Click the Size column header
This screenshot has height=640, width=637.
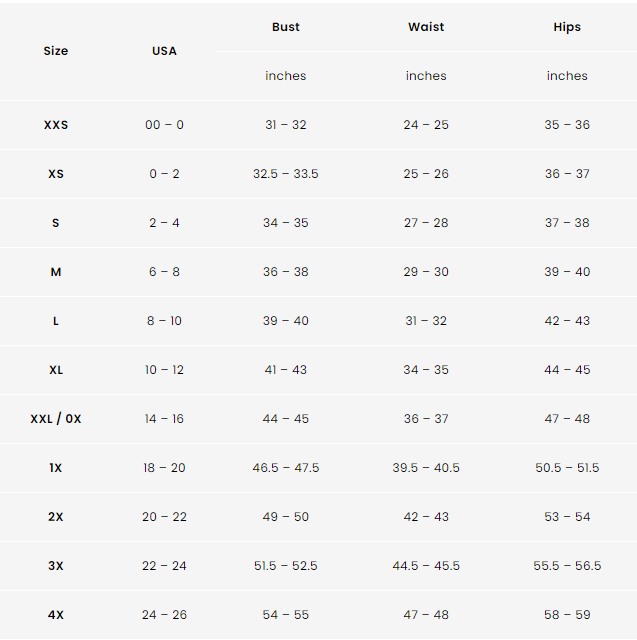coord(56,51)
